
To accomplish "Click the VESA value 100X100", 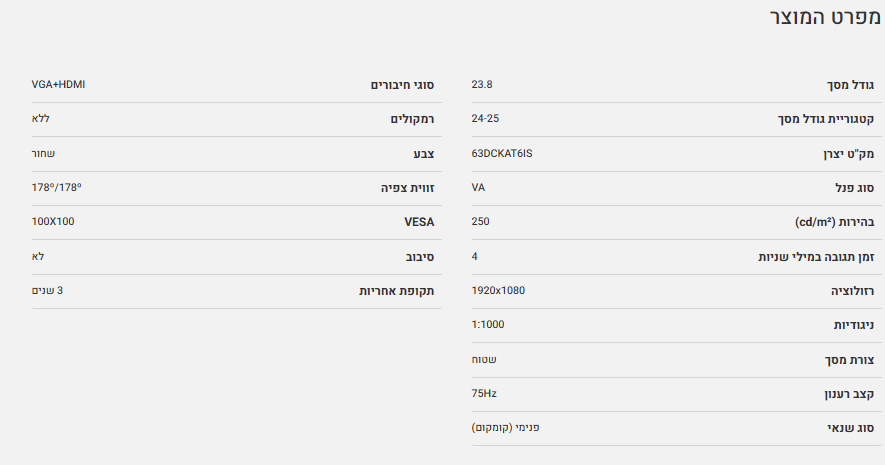I will 53,221.
